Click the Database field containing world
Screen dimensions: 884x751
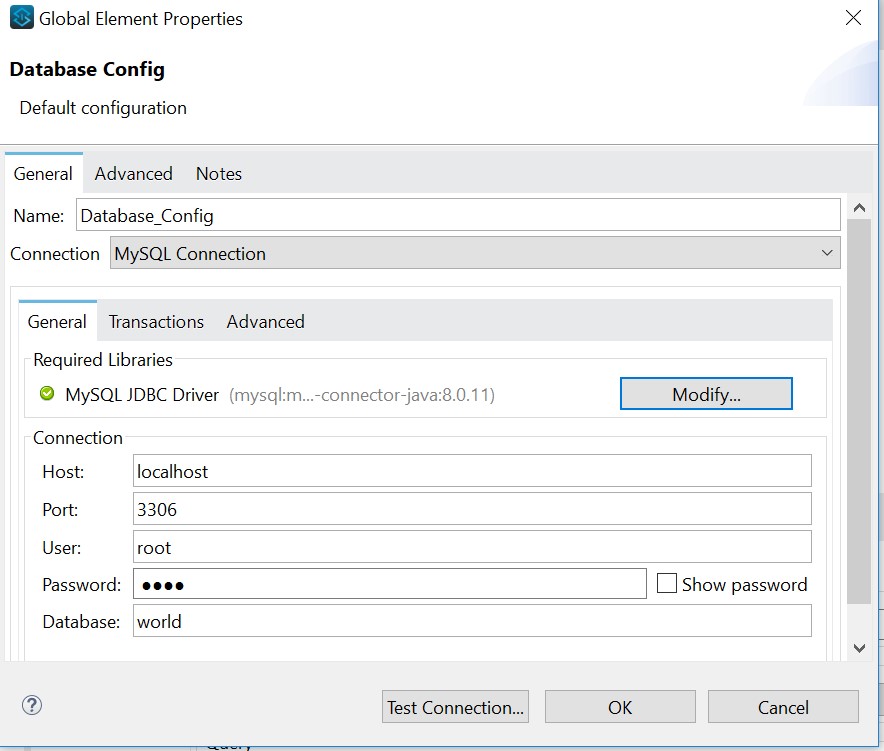pyautogui.click(x=472, y=621)
